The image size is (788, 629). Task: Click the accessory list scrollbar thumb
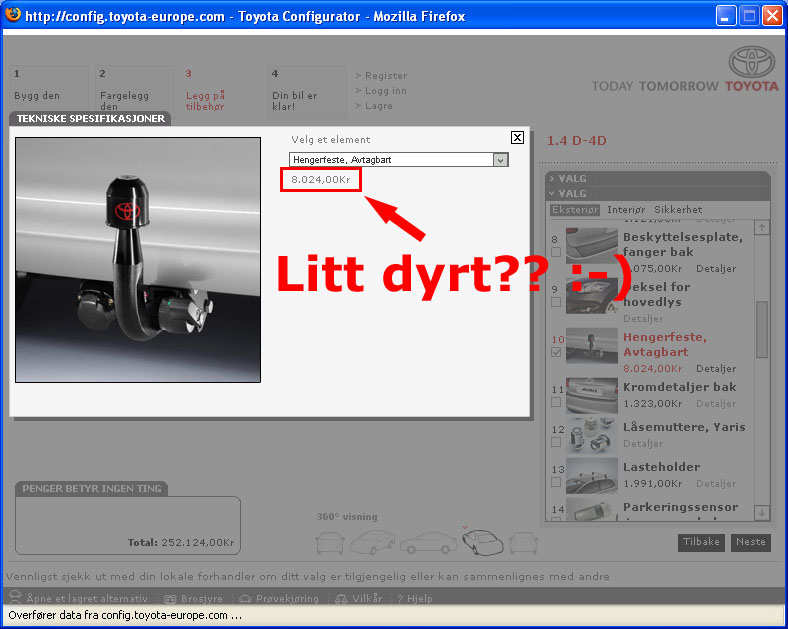click(762, 330)
